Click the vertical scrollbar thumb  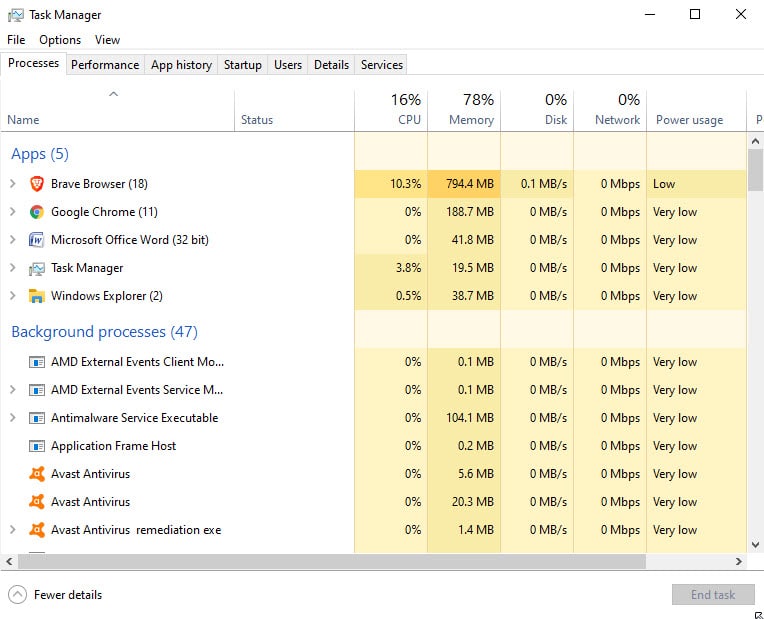(x=755, y=170)
